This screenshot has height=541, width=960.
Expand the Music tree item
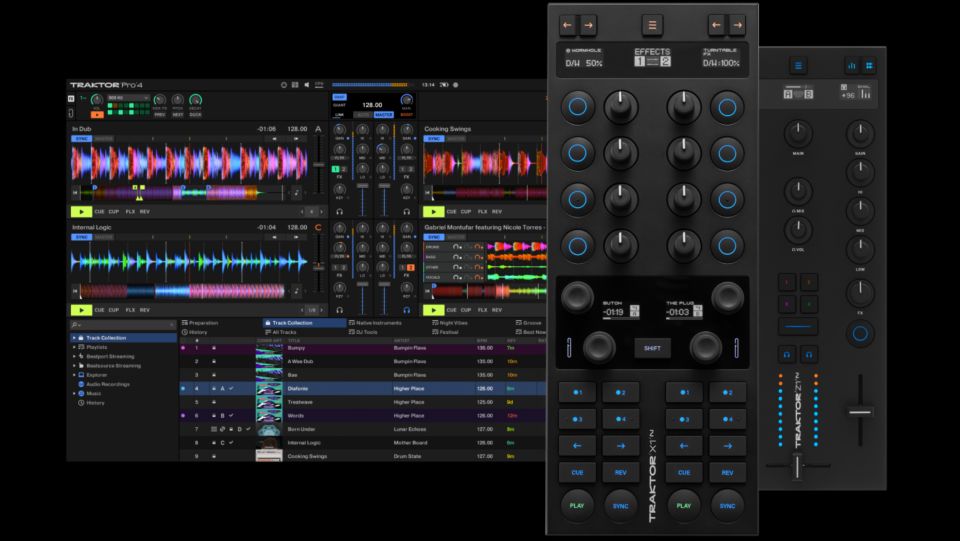[x=74, y=394]
